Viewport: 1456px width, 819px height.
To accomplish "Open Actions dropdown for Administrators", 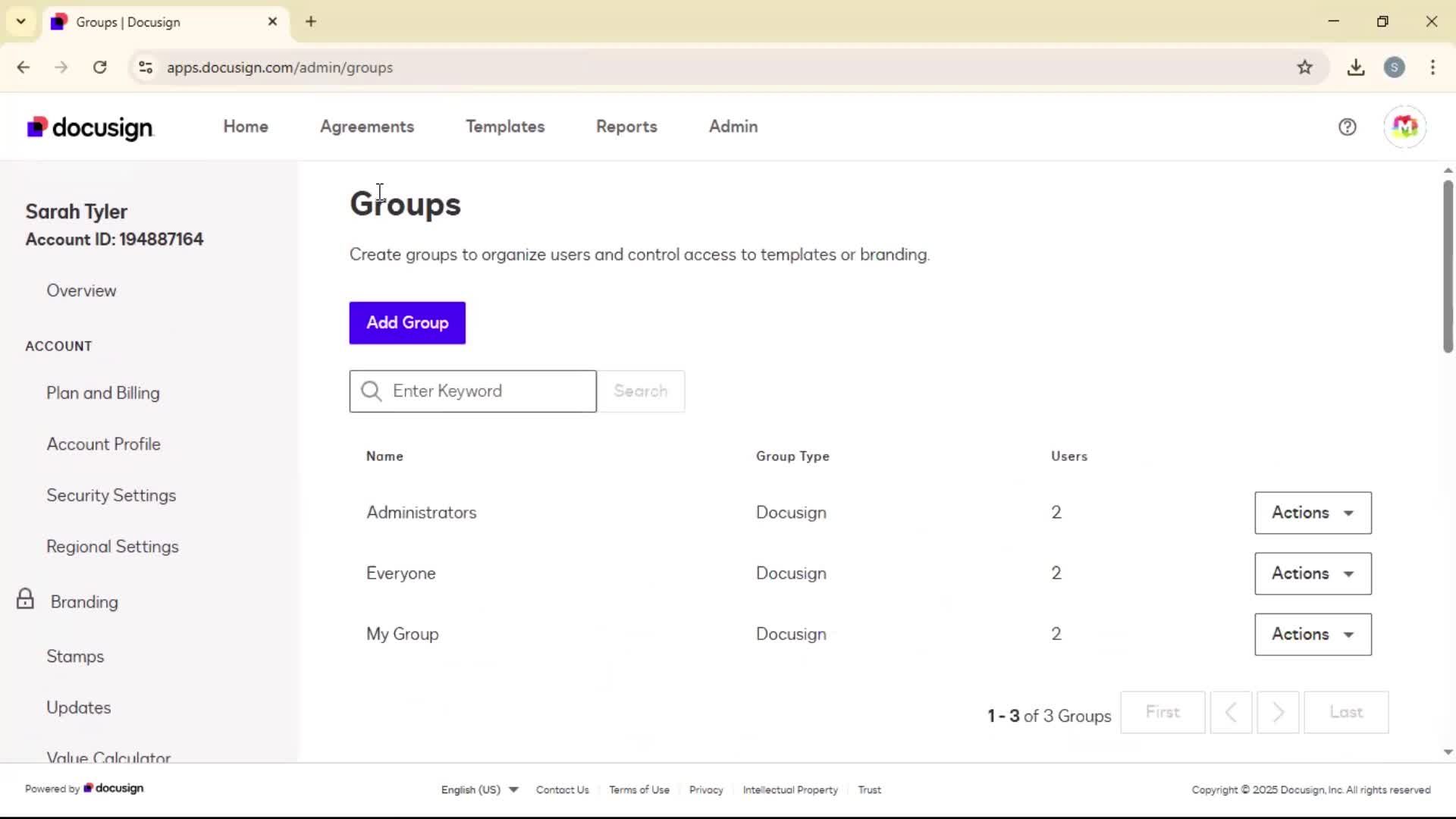I will click(1313, 513).
